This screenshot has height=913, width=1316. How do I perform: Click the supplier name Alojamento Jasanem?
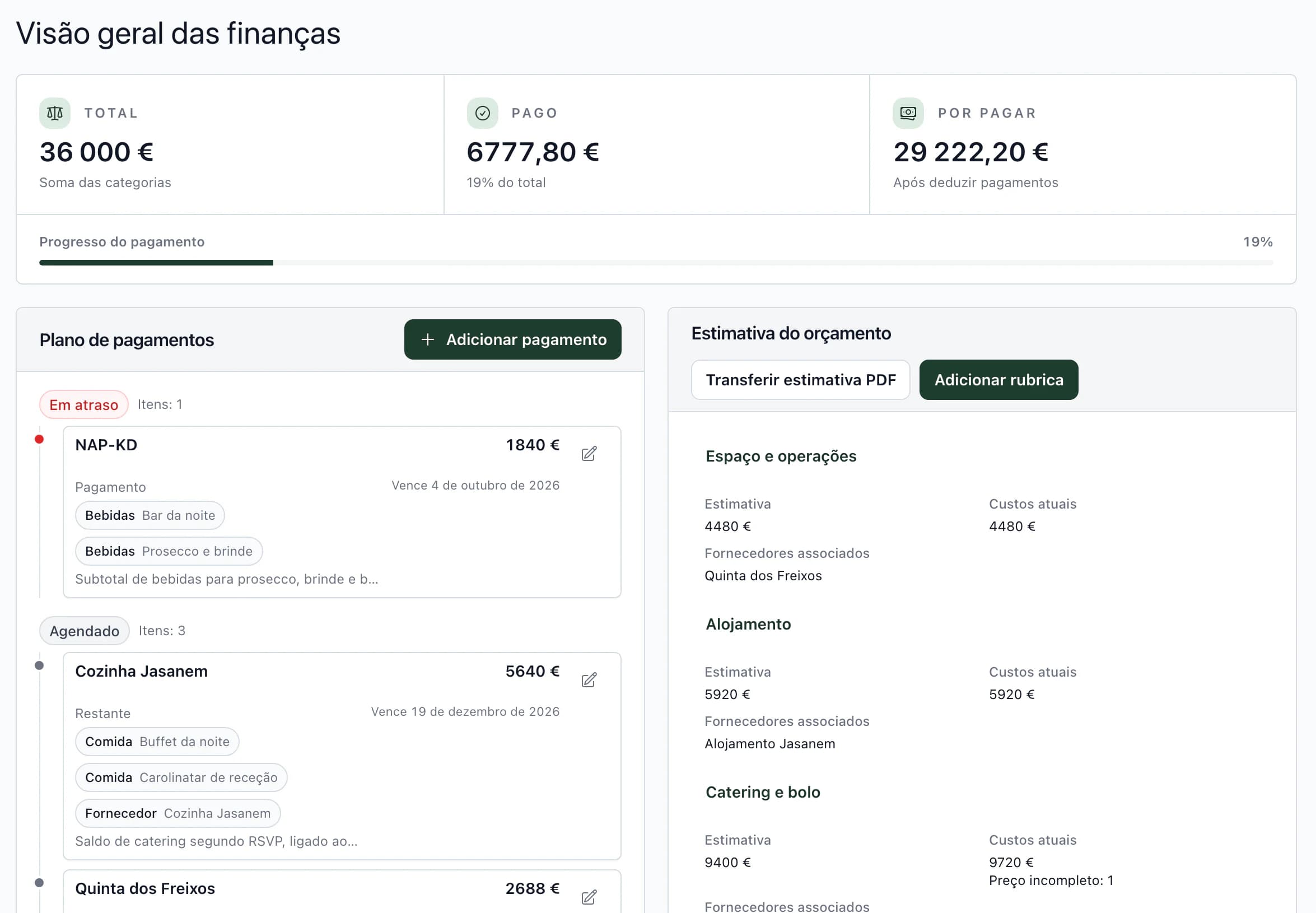(x=770, y=744)
